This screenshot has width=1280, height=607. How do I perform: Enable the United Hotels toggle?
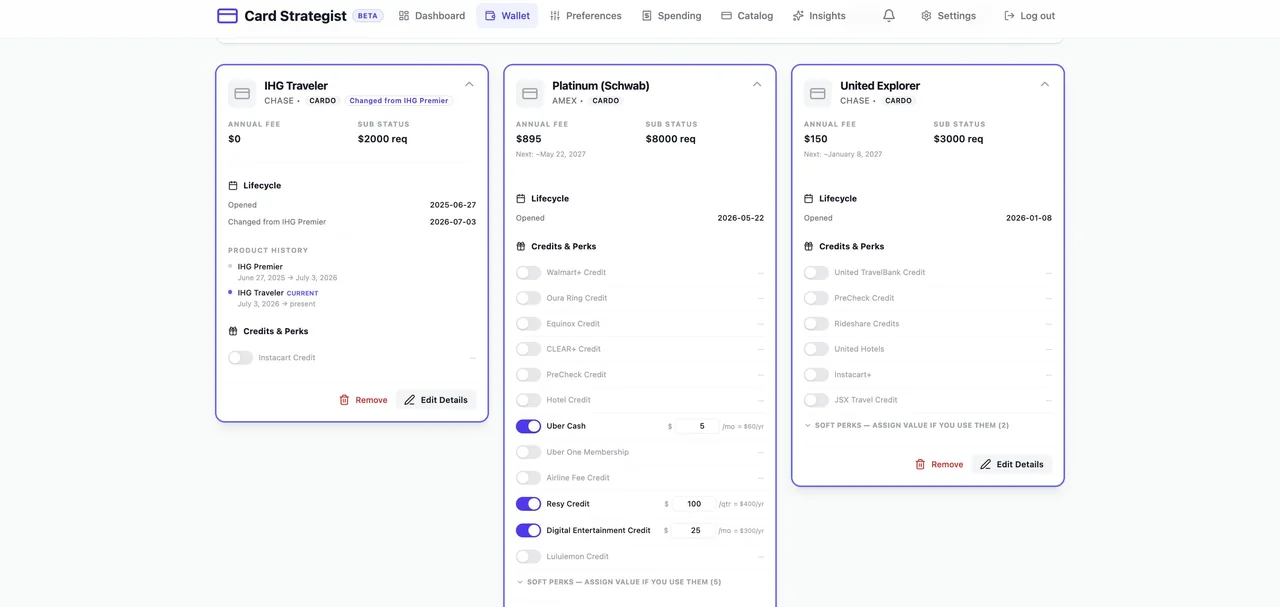coord(817,349)
